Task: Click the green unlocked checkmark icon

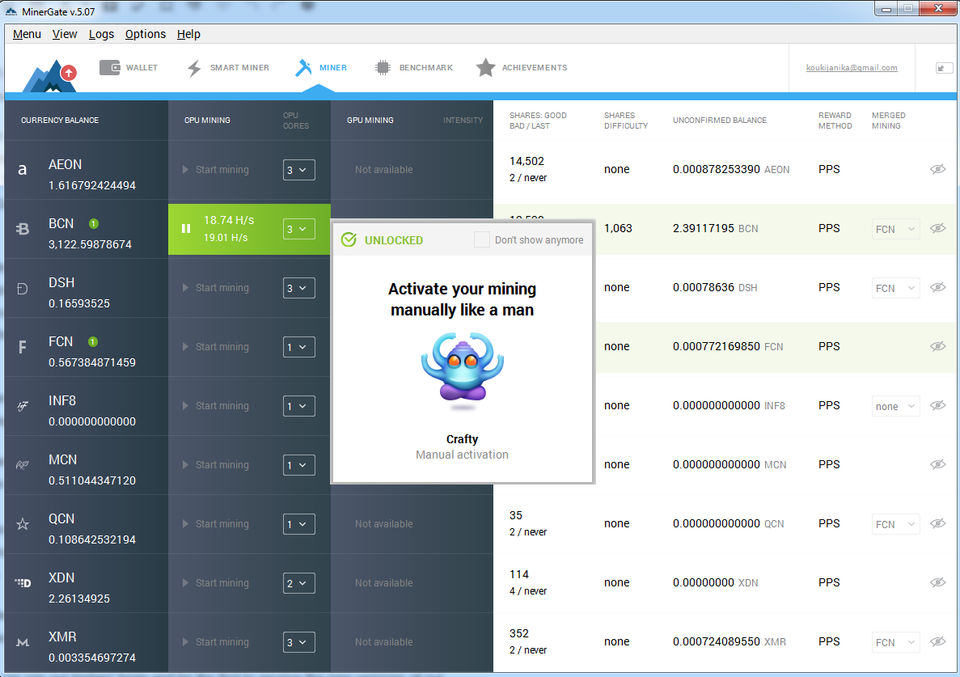Action: pyautogui.click(x=349, y=239)
